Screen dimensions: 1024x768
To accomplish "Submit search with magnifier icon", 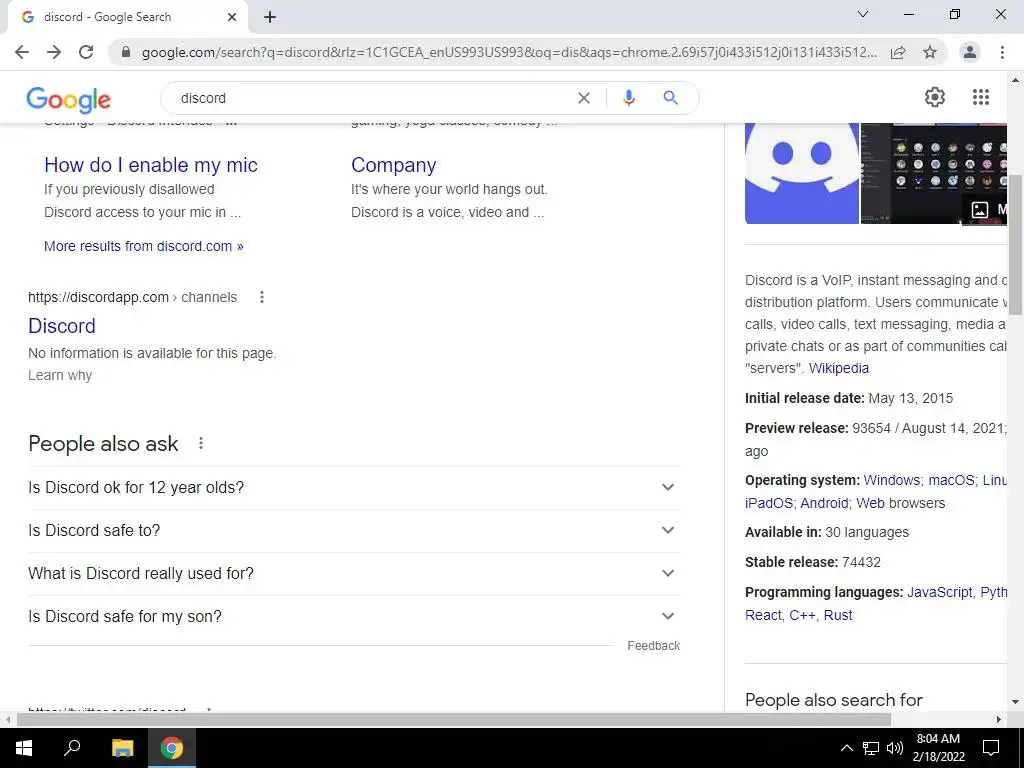I will 670,98.
